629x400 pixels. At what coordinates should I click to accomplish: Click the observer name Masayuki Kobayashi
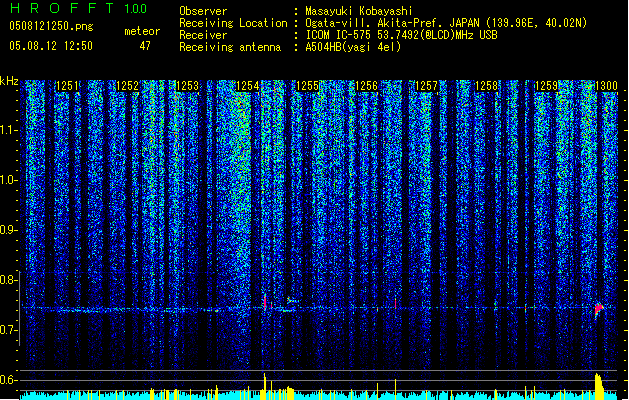coord(359,11)
